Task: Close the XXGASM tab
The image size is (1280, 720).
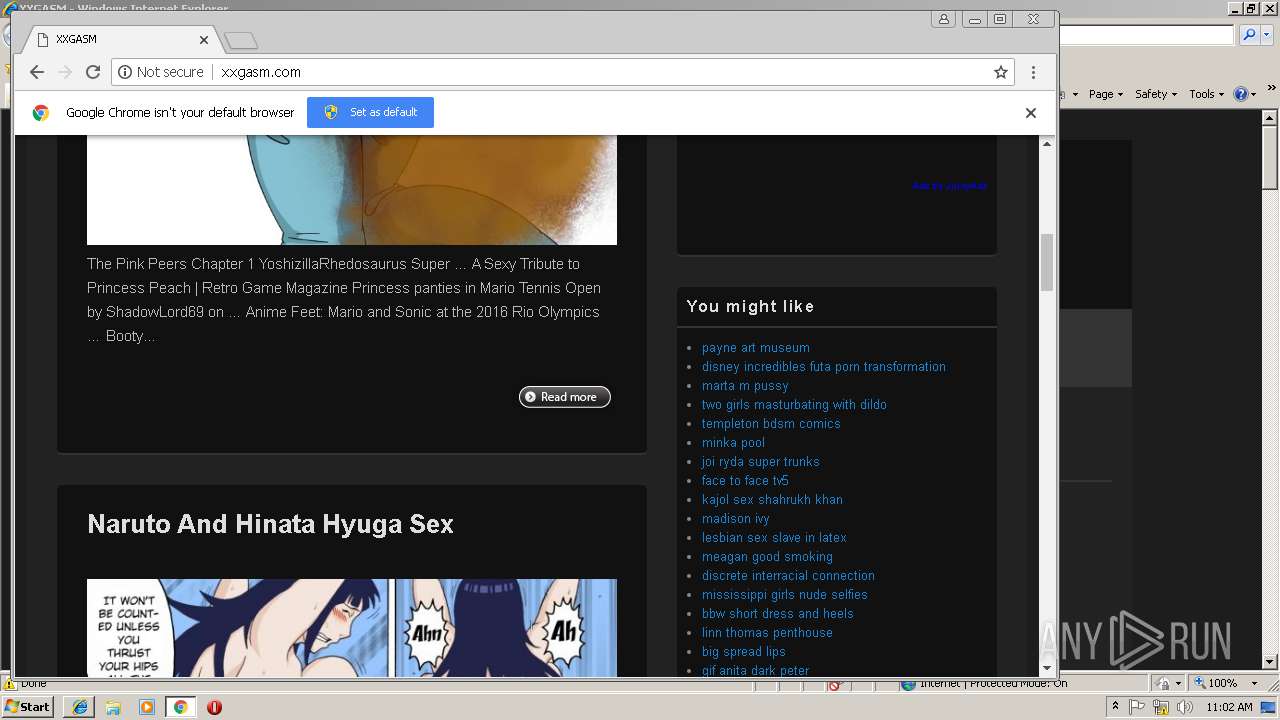Action: [204, 40]
